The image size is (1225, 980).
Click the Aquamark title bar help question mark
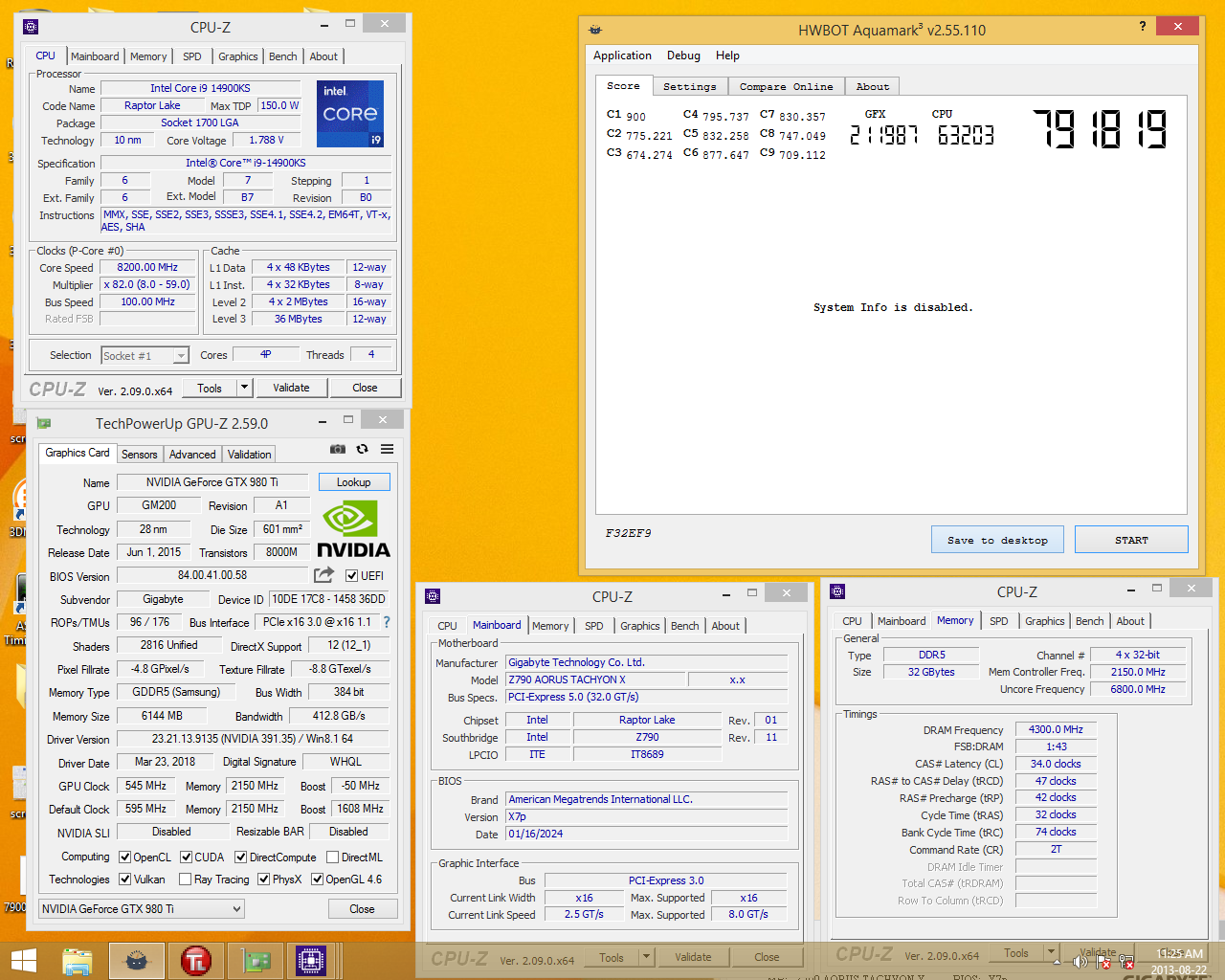1143,26
